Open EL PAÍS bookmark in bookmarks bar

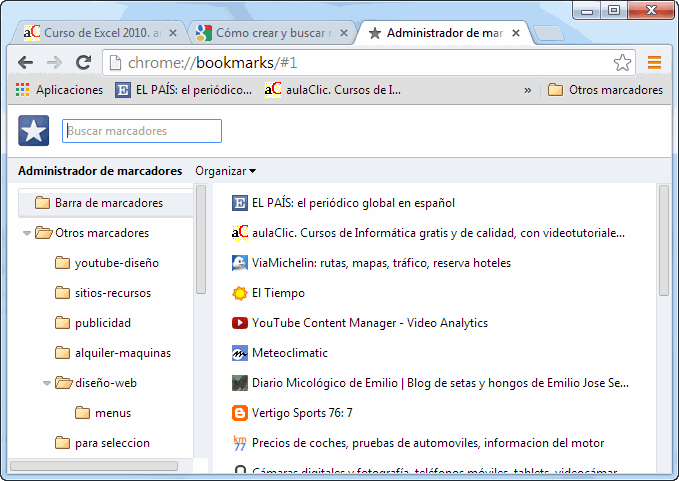pos(184,90)
